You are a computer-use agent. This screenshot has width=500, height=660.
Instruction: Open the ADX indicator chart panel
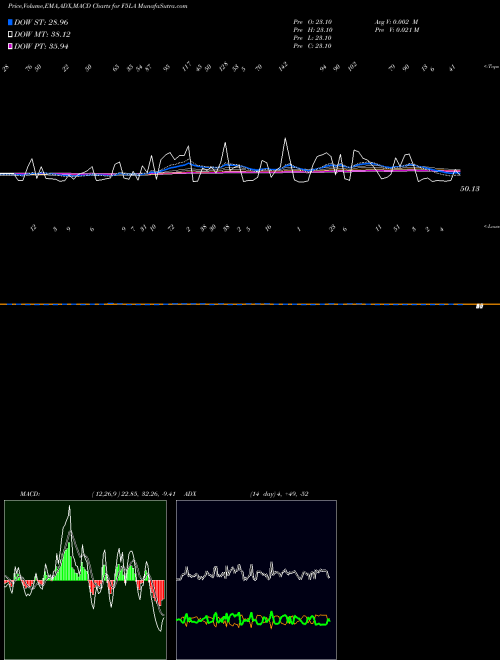tap(256, 580)
